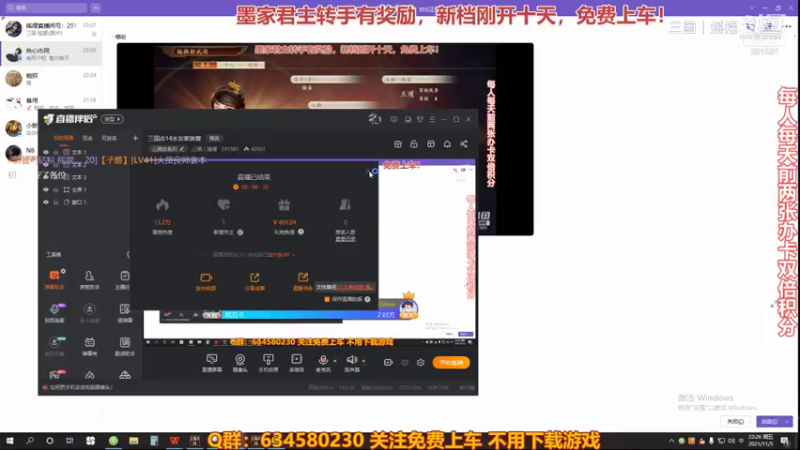800x450 pixels.
Task: Toggle the save-stream checkbox in the dialog
Action: [x=327, y=299]
